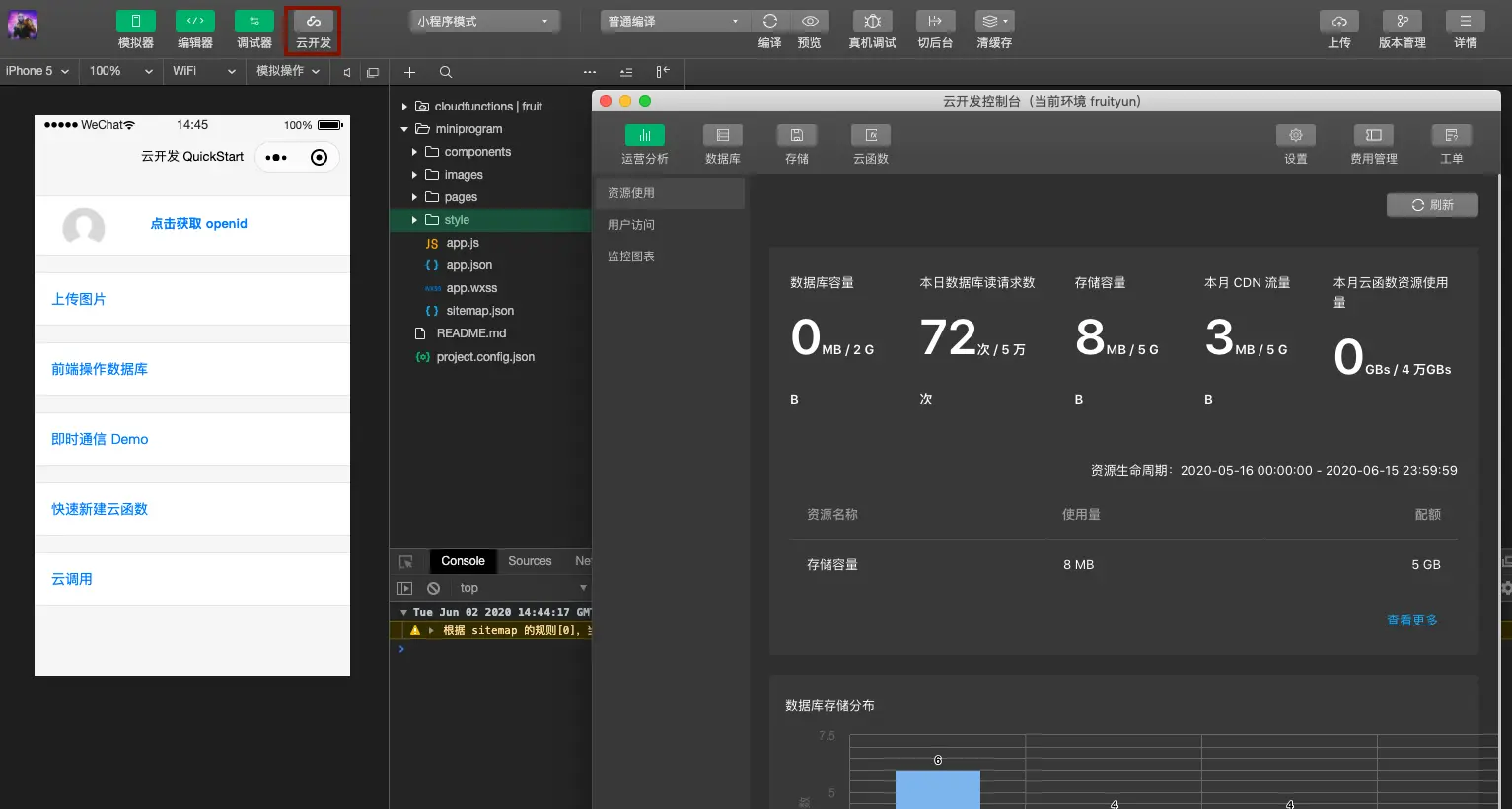The width and height of the screenshot is (1512, 809).
Task: Select 监控图表 in the cloud console sidebar
Action: 670,257
